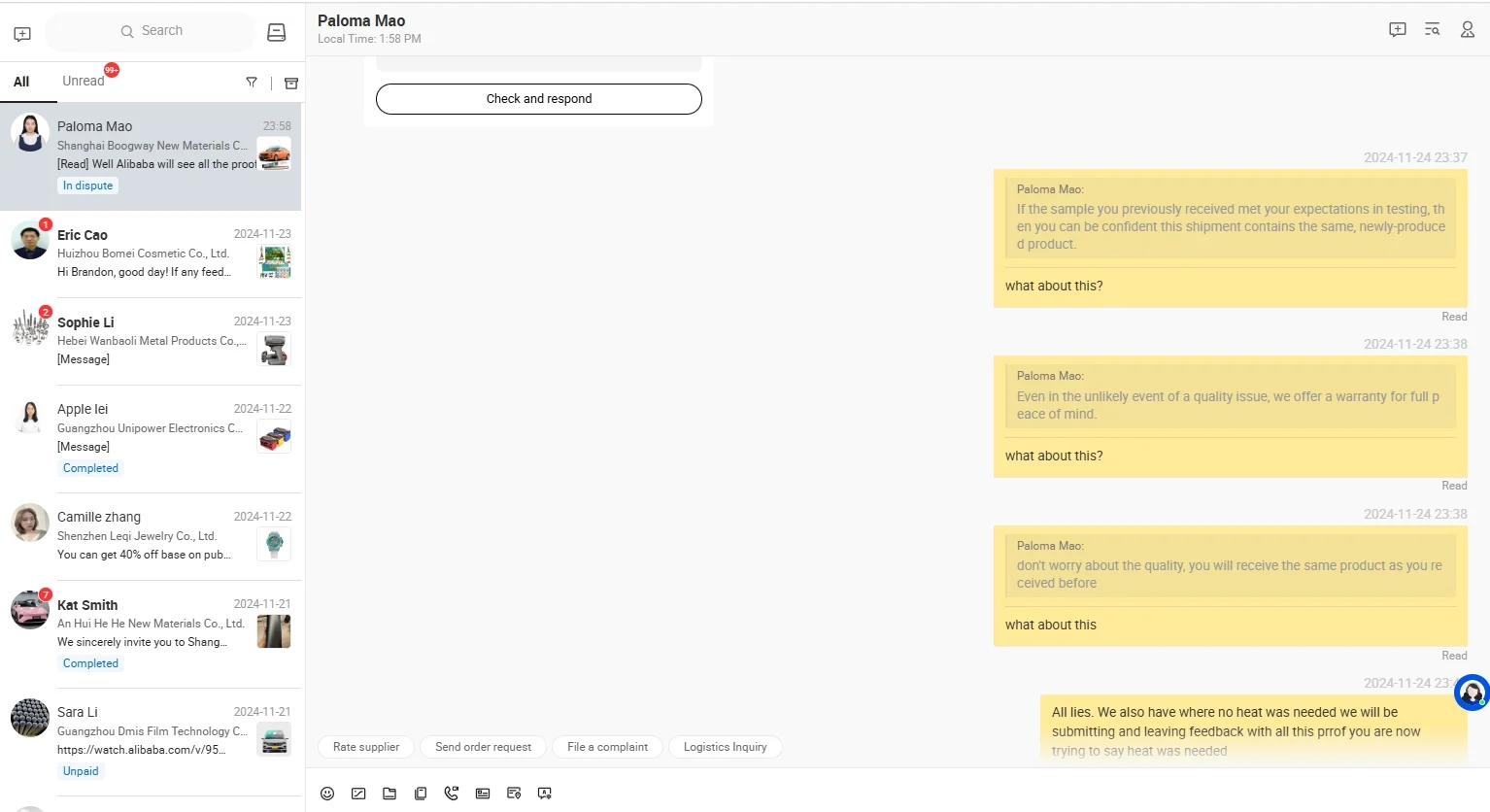Open the copy documents icon in message toolbar
Viewport: 1490px width, 812px height.
421,794
